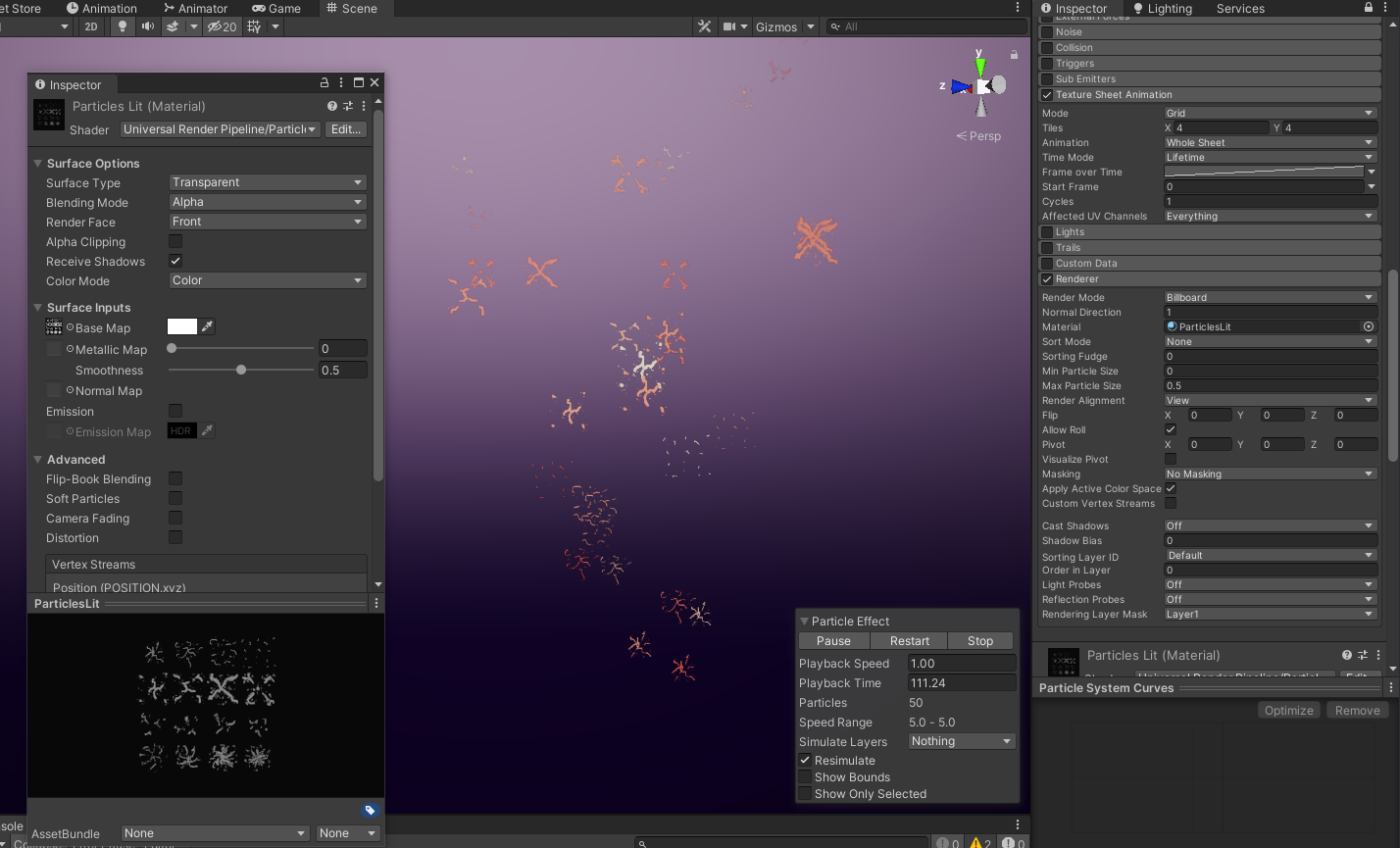Open the Blending Mode dropdown

268,202
